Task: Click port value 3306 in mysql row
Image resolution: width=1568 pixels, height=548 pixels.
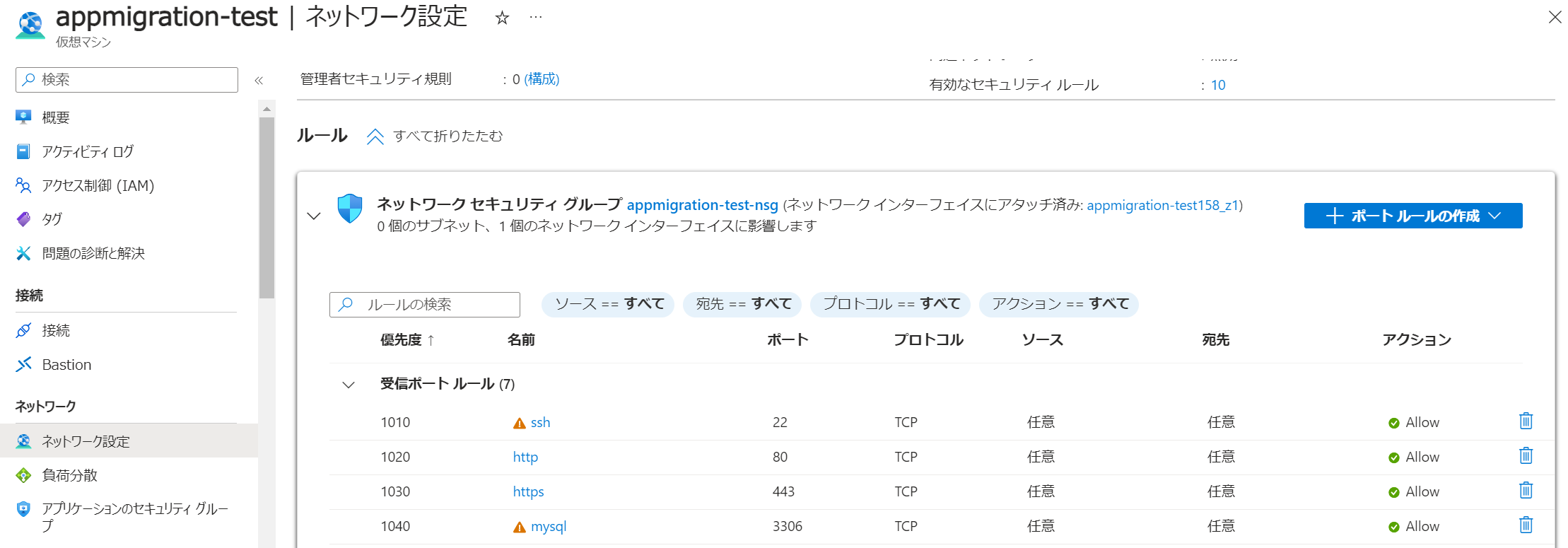Action: [x=788, y=527]
